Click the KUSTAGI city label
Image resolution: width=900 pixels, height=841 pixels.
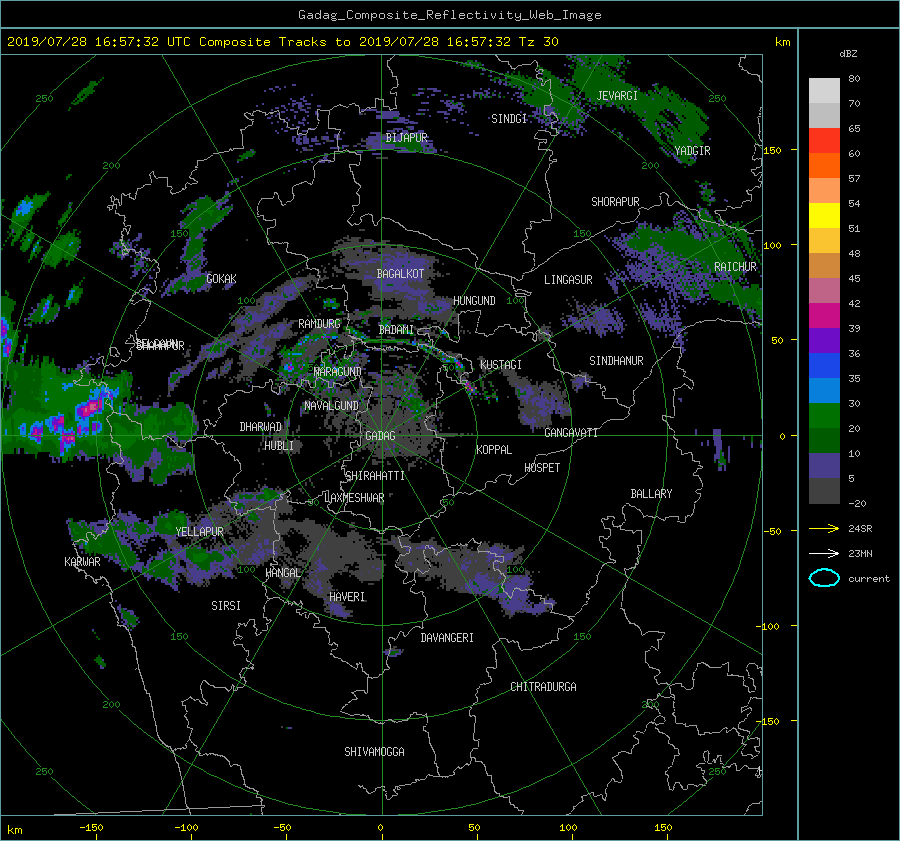[501, 365]
